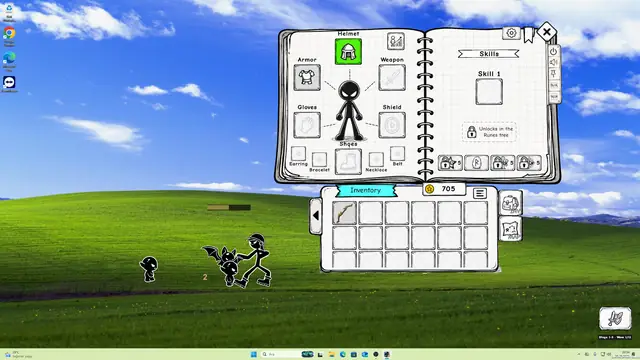640x360 pixels.
Task: Toggle the pin icon on side tab
Action: (553, 74)
